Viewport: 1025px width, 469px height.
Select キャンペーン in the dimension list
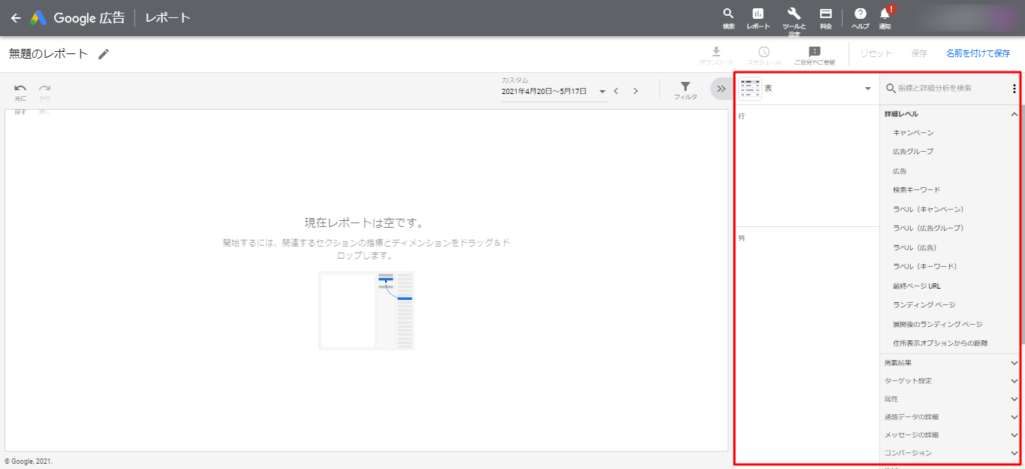click(x=913, y=133)
